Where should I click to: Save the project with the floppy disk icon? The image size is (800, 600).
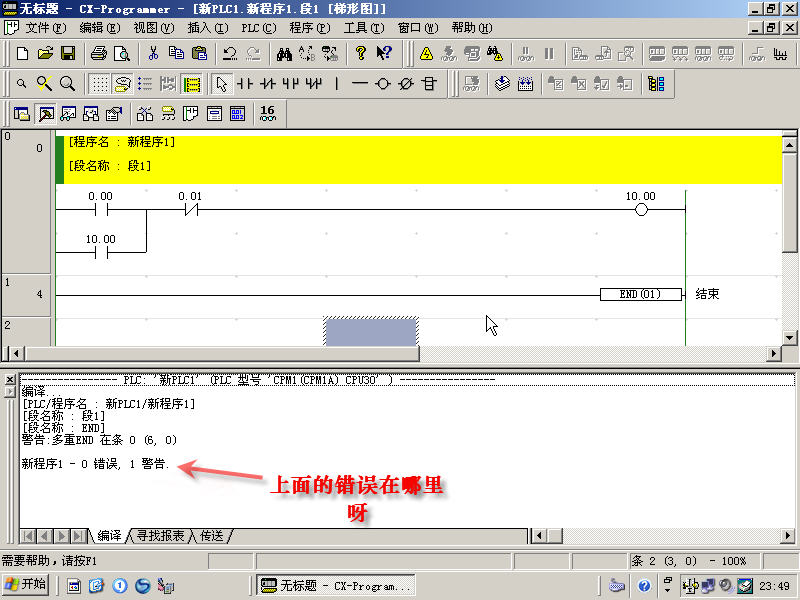click(68, 54)
